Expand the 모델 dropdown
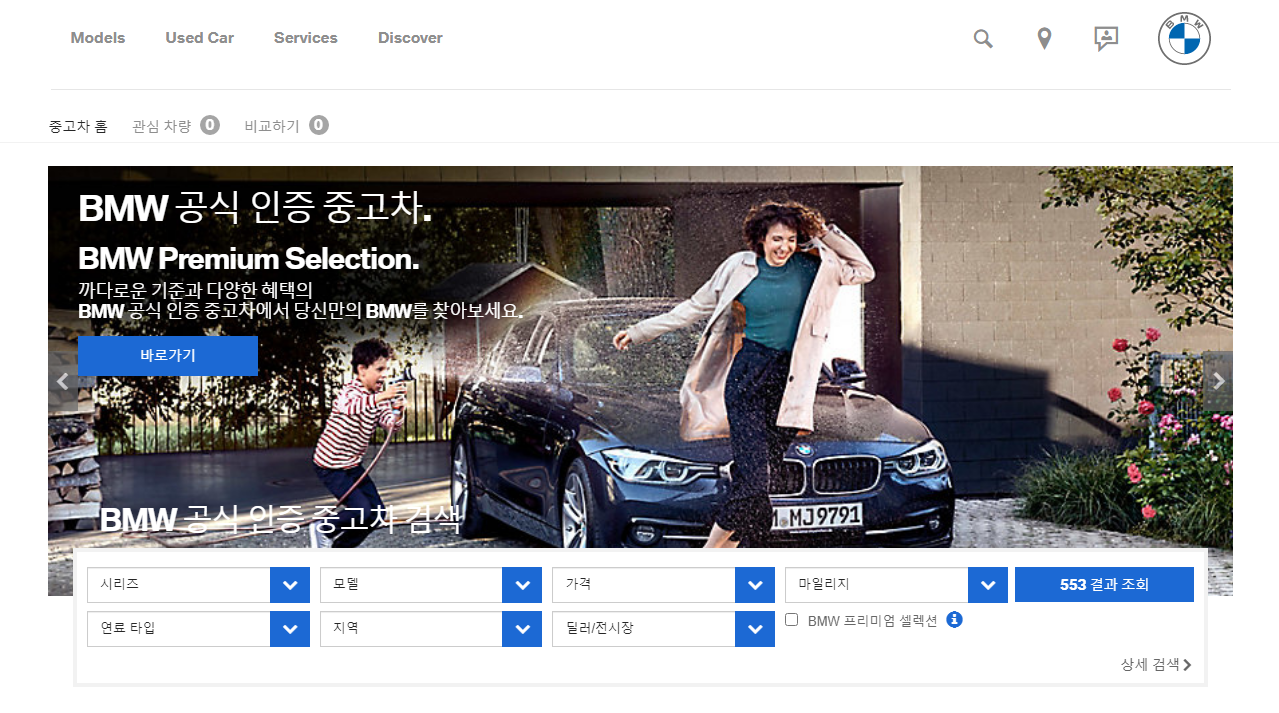1279x713 pixels. coord(431,585)
